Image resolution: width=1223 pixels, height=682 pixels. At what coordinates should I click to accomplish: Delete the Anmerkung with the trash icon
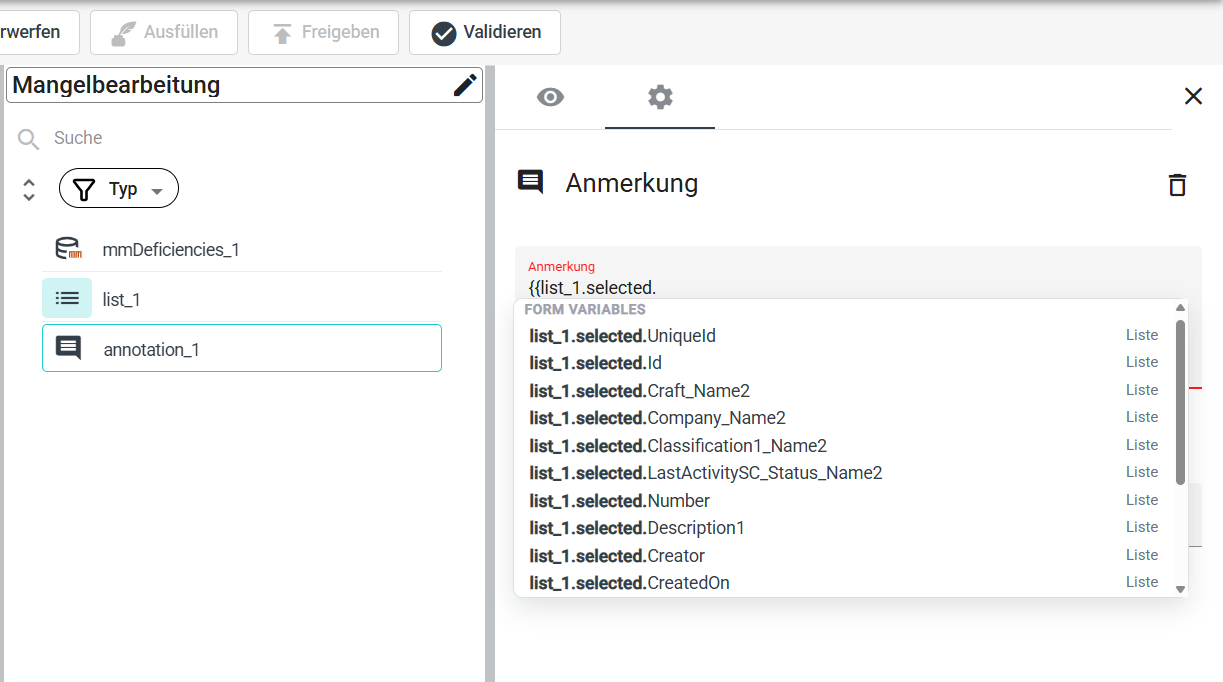[x=1177, y=184]
